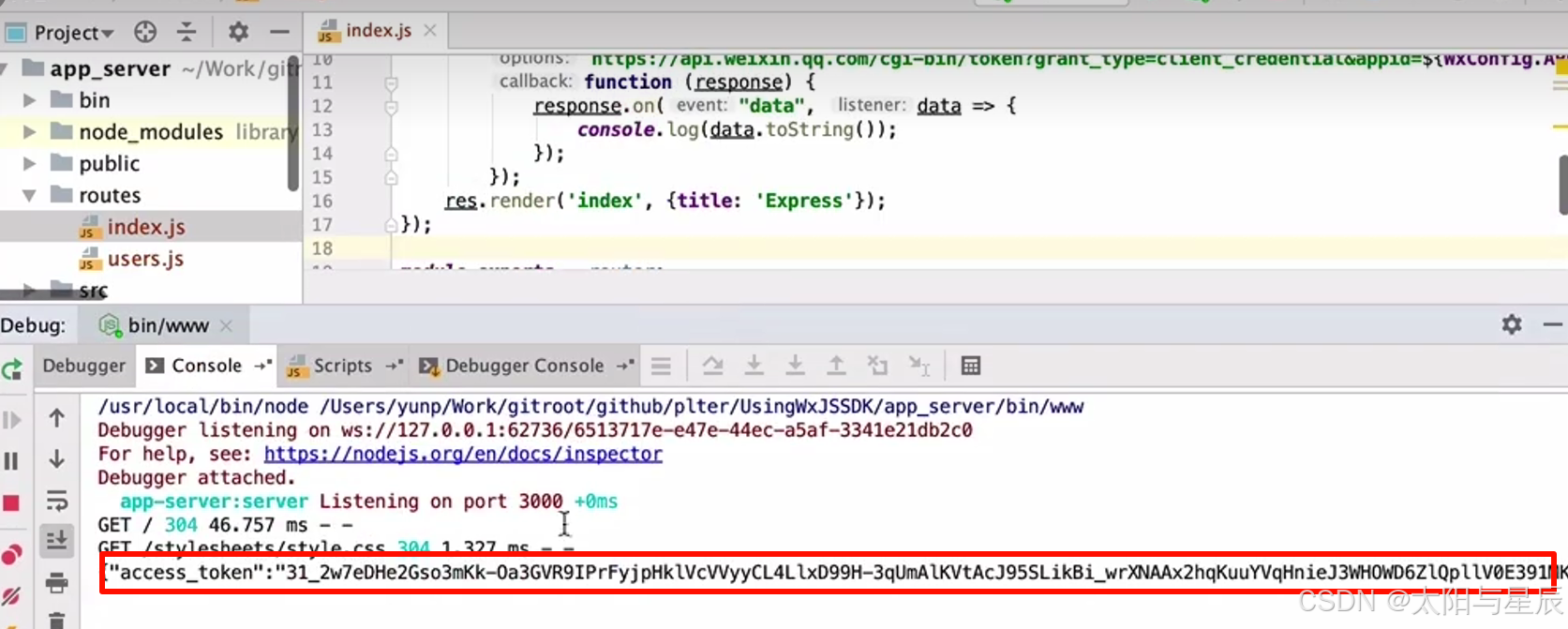Image resolution: width=1568 pixels, height=629 pixels.
Task: Pause the running program
Action: 11,461
